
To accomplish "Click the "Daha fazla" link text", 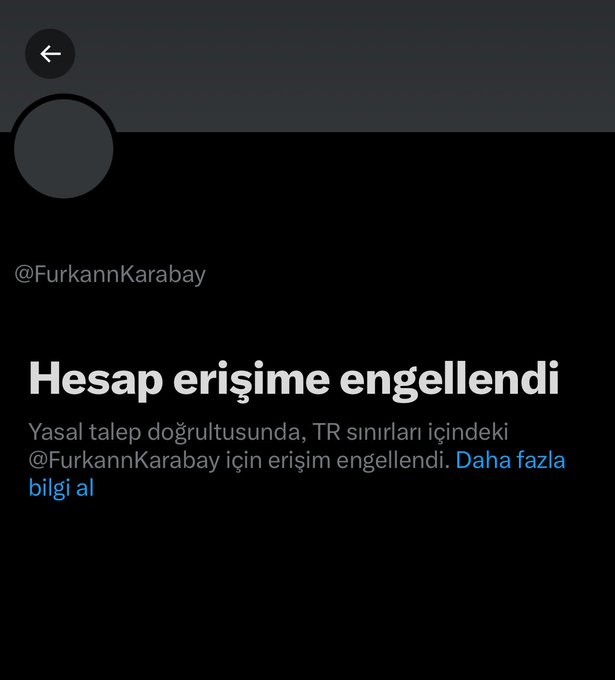I will (x=510, y=460).
